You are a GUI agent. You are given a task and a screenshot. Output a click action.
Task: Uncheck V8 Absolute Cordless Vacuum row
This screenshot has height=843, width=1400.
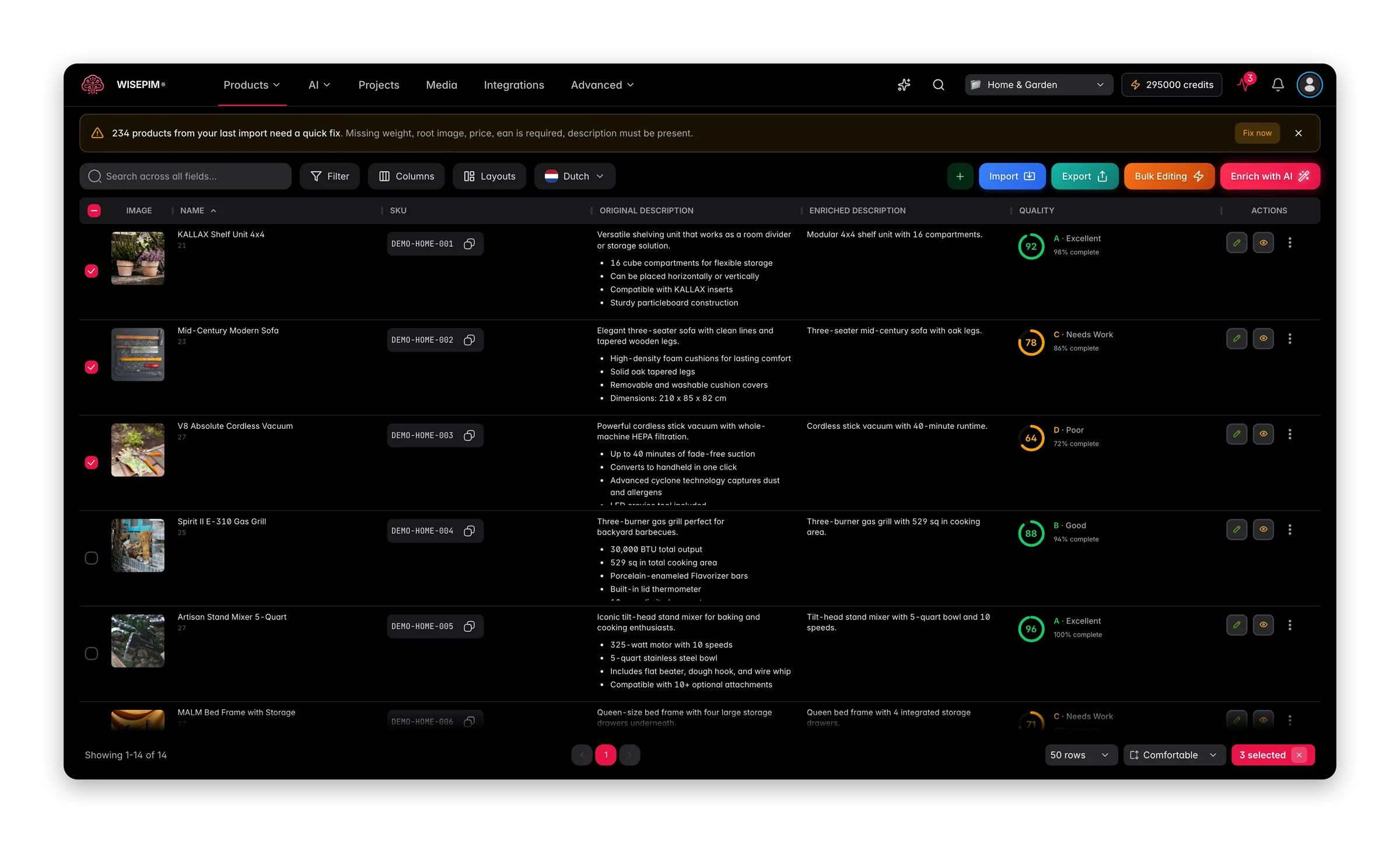pos(92,463)
